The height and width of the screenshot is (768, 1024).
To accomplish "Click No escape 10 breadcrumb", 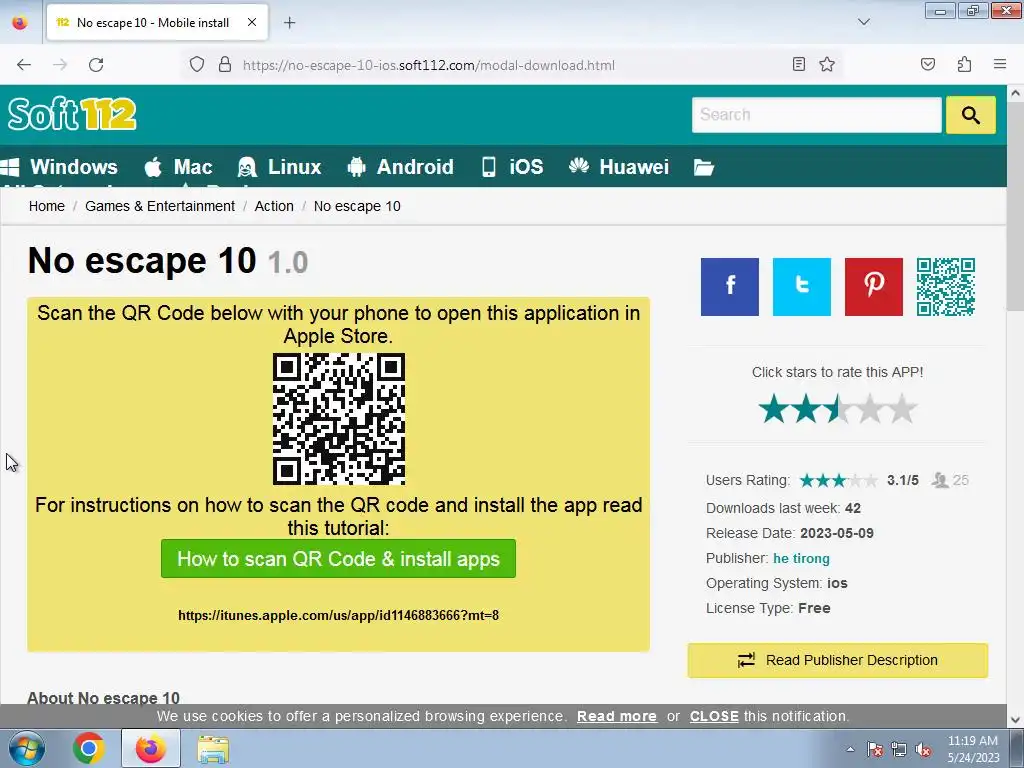I will pyautogui.click(x=357, y=206).
